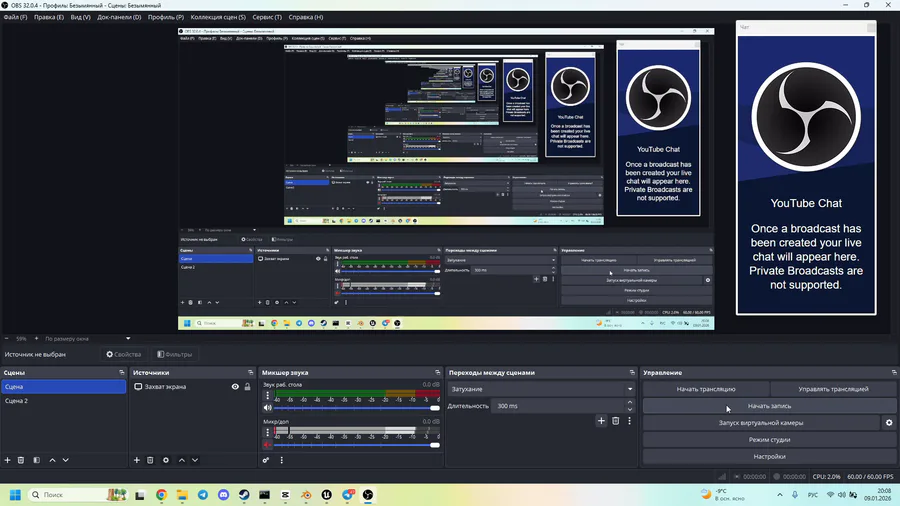Open audio mixer menu dots at panel bottom
900x506 pixels.
pos(281,460)
